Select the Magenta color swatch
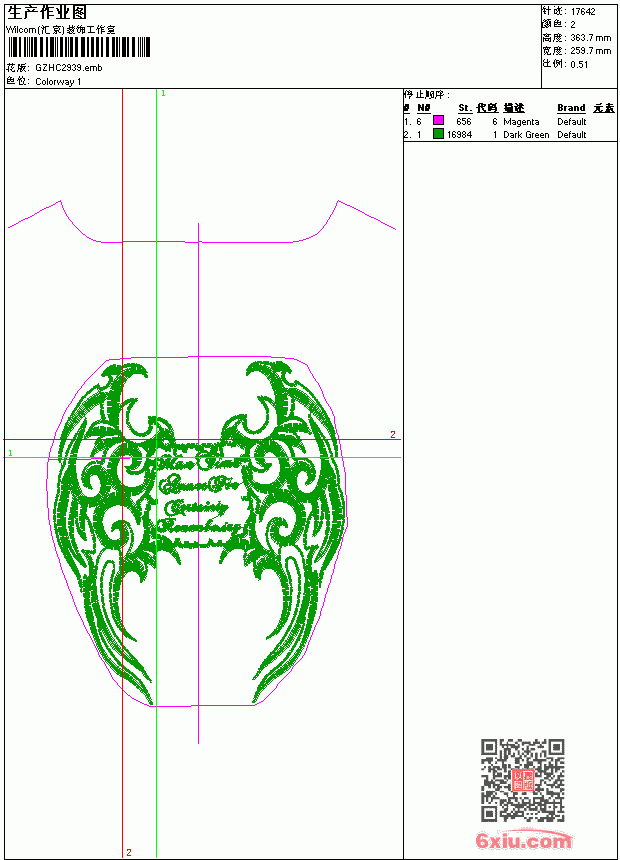This screenshot has width=620, height=860. click(438, 121)
